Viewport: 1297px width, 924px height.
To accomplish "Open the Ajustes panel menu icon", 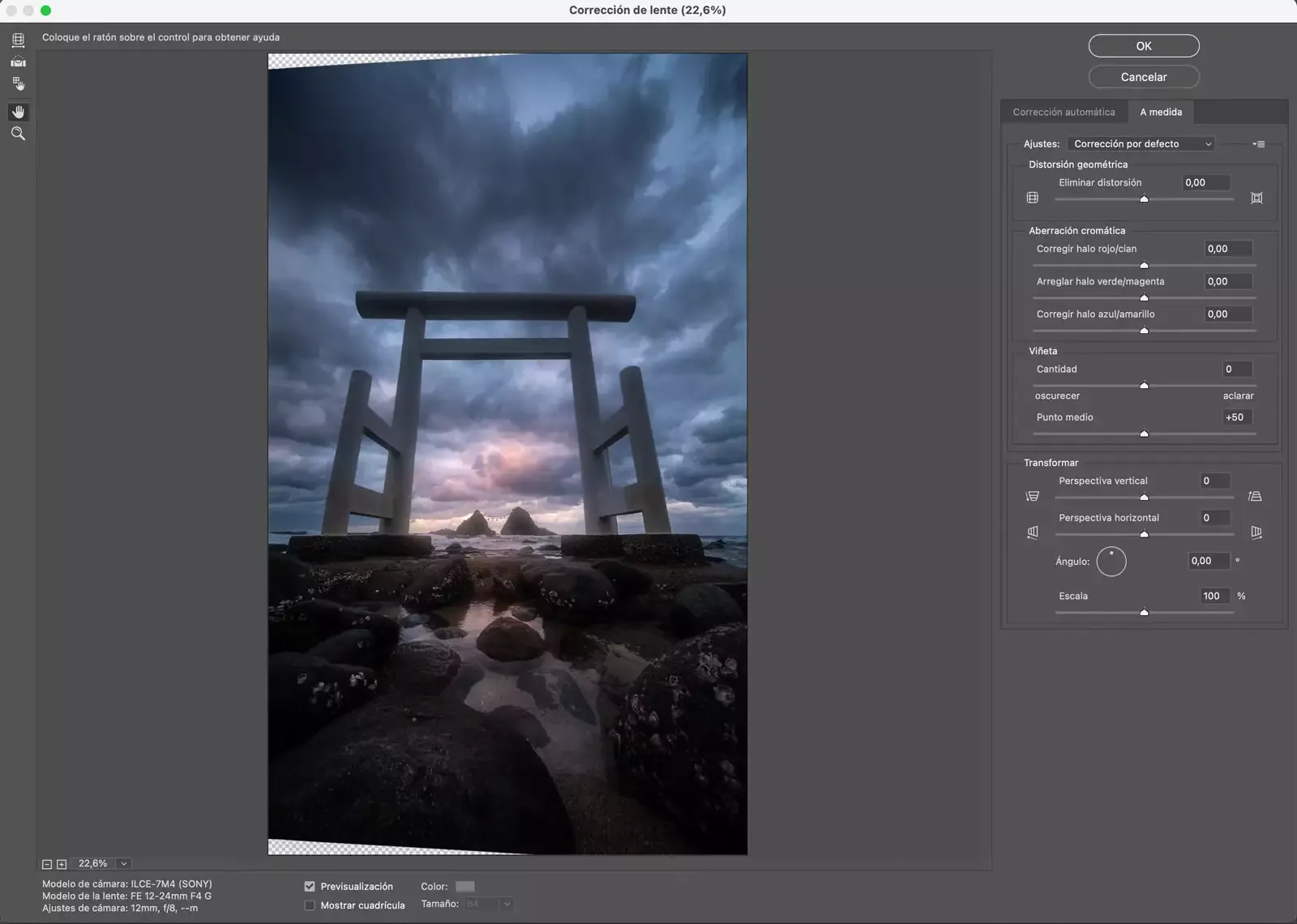I will pyautogui.click(x=1258, y=144).
